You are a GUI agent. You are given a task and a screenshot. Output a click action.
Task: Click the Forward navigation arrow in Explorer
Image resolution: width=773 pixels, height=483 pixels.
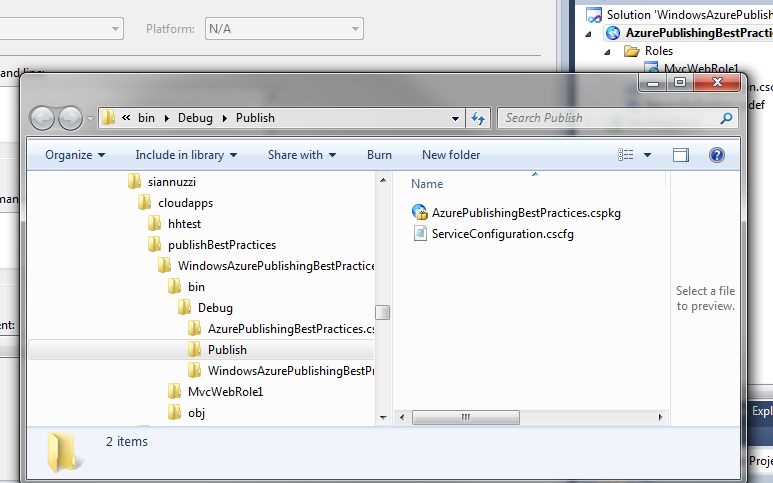click(x=70, y=118)
